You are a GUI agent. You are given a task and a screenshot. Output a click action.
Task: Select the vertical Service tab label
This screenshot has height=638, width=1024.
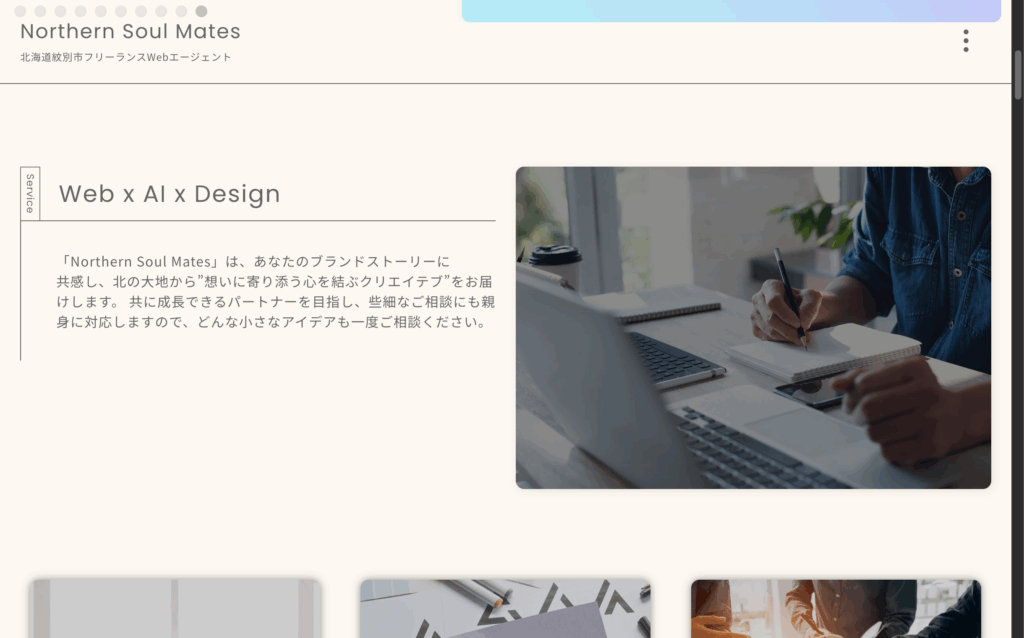pos(30,193)
